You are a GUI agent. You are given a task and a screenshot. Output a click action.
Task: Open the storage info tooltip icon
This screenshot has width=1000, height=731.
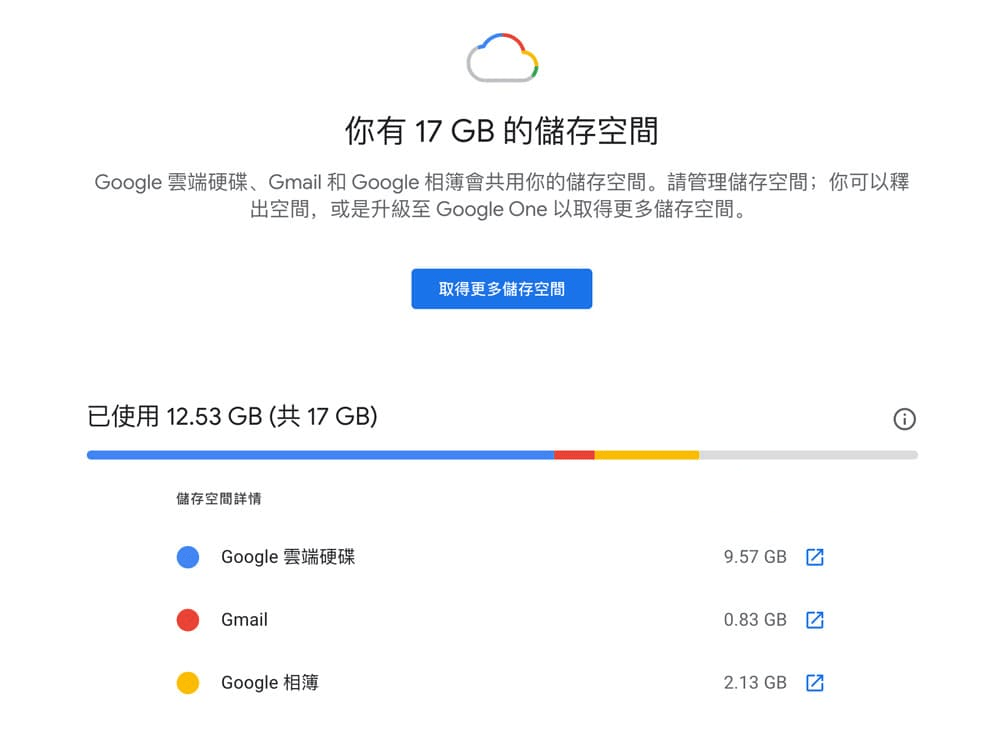point(905,420)
